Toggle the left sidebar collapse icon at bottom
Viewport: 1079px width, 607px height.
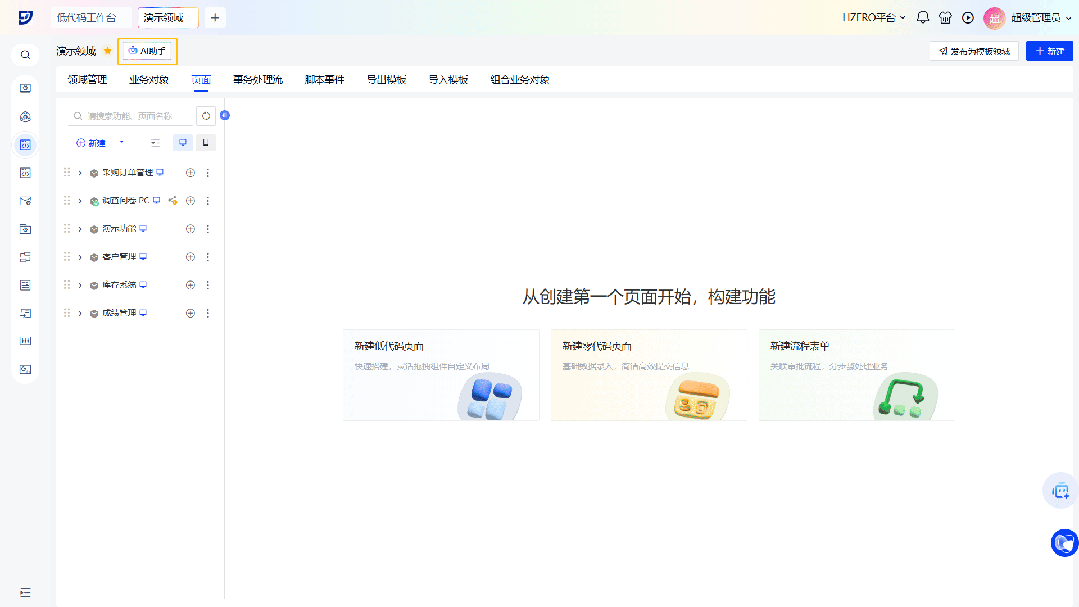pyautogui.click(x=26, y=593)
